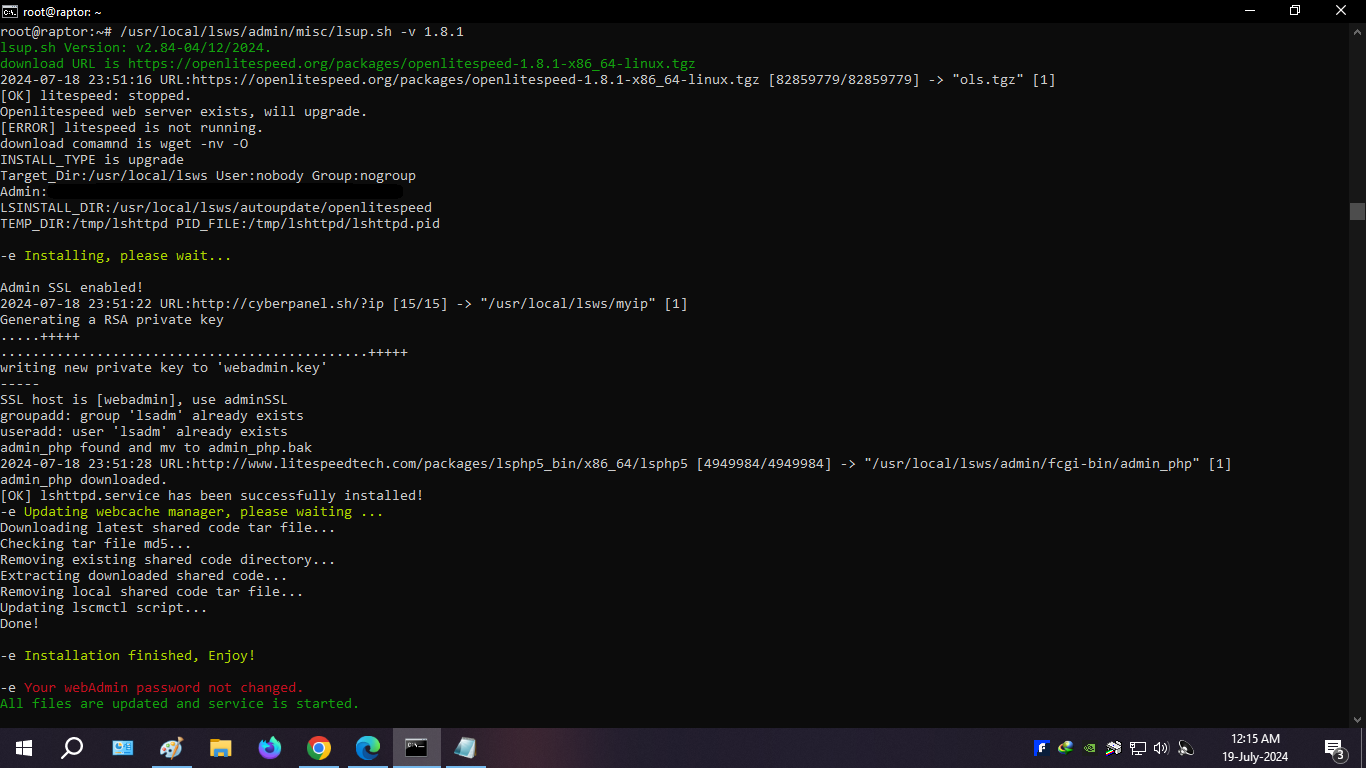
Task: Click 'Removing local shared code tar file...'
Action: 152,592
